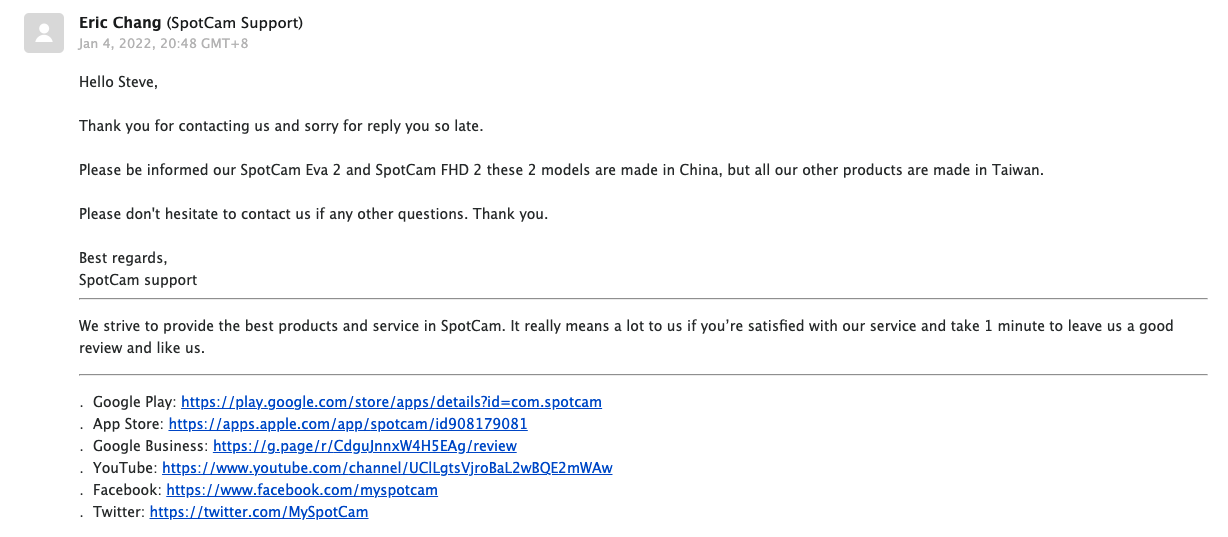Open the Google Business review link
The height and width of the screenshot is (537, 1228).
click(365, 446)
